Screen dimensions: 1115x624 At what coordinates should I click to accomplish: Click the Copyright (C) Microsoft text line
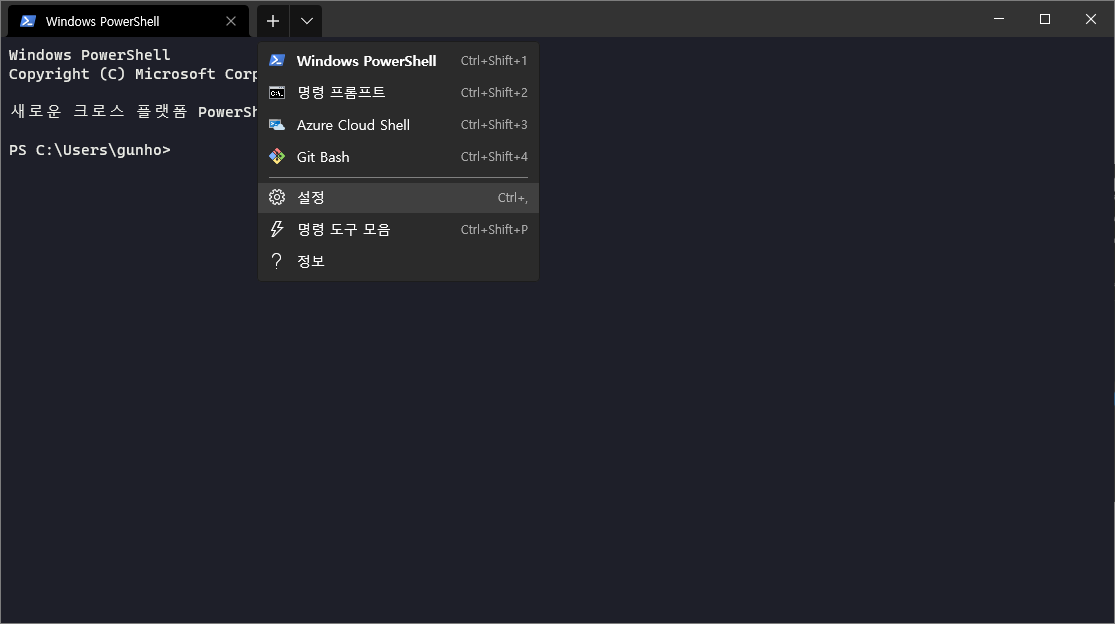[133, 74]
